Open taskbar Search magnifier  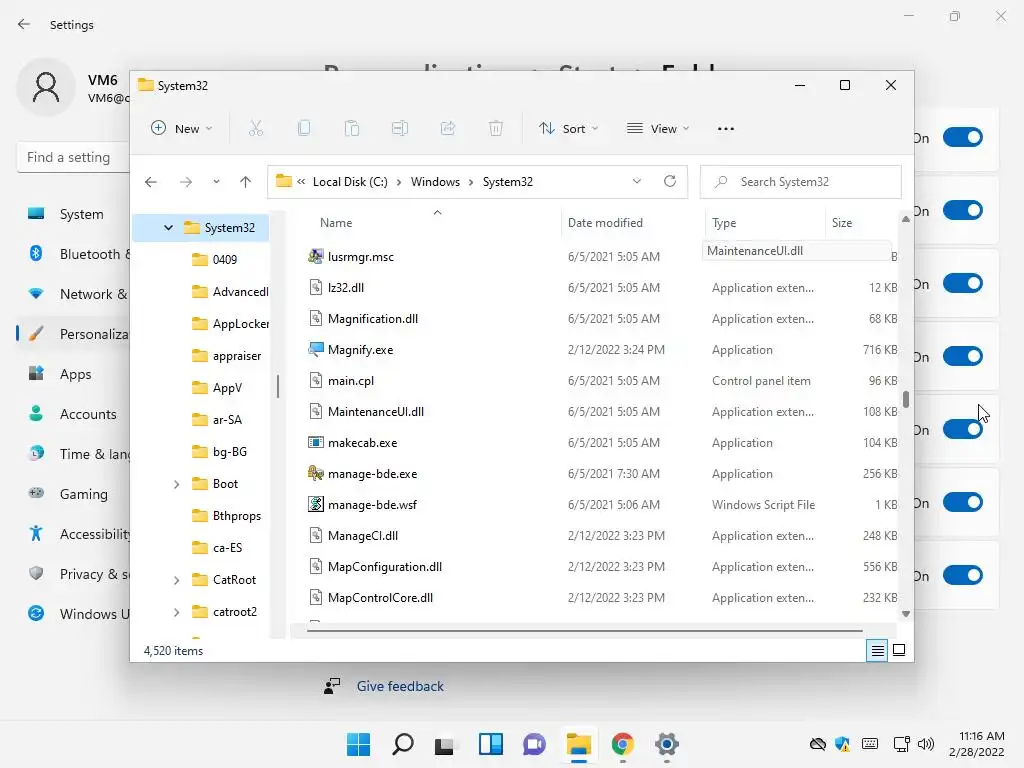[402, 744]
